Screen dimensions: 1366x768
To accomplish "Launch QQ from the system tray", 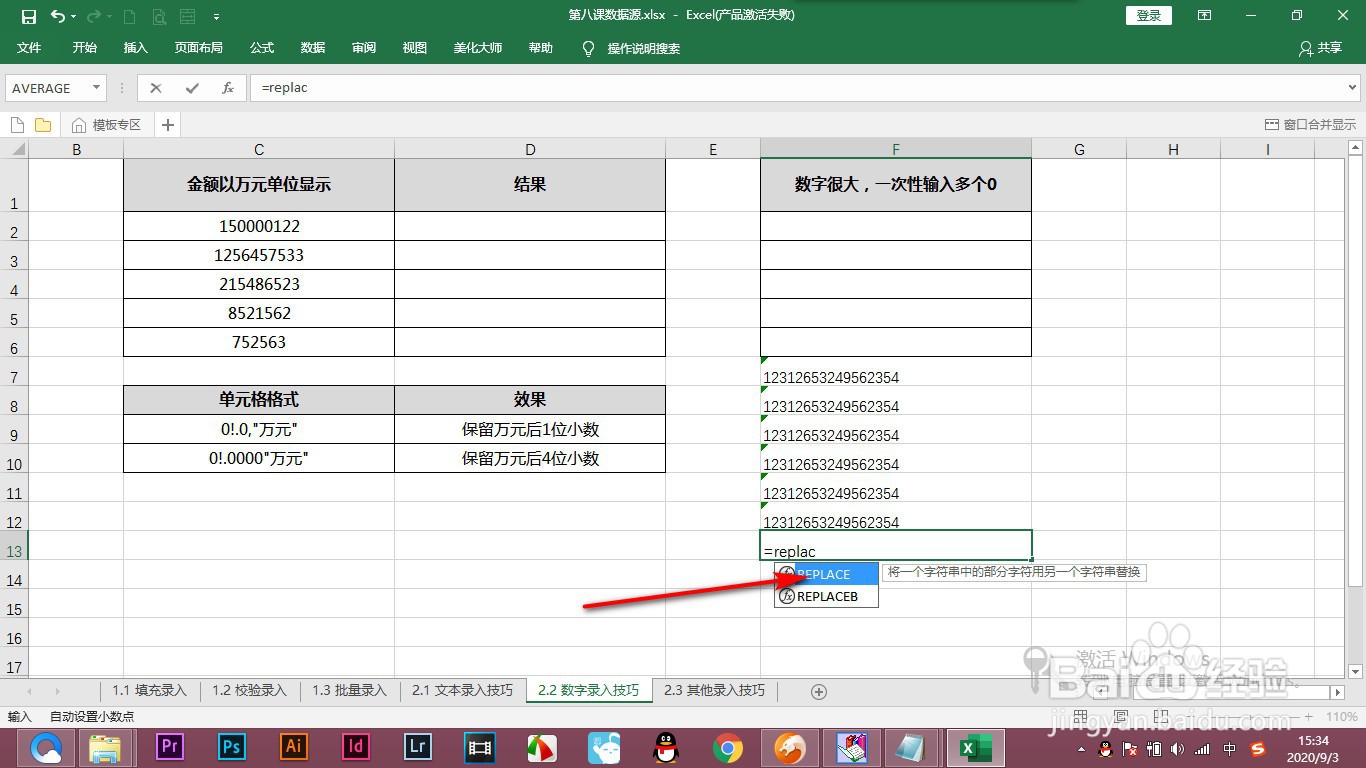I will pos(1104,748).
